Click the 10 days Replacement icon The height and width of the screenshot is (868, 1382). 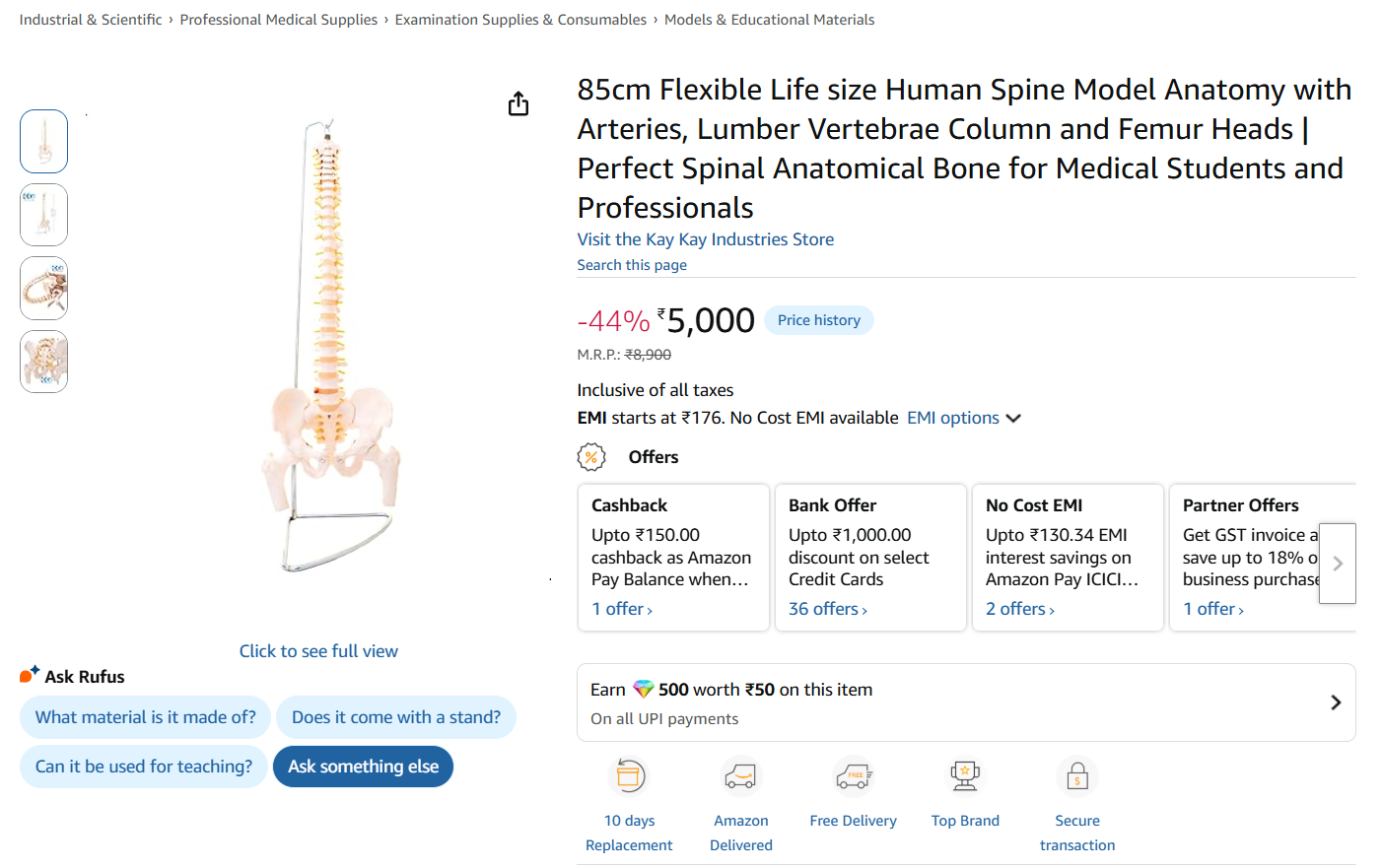click(x=630, y=776)
